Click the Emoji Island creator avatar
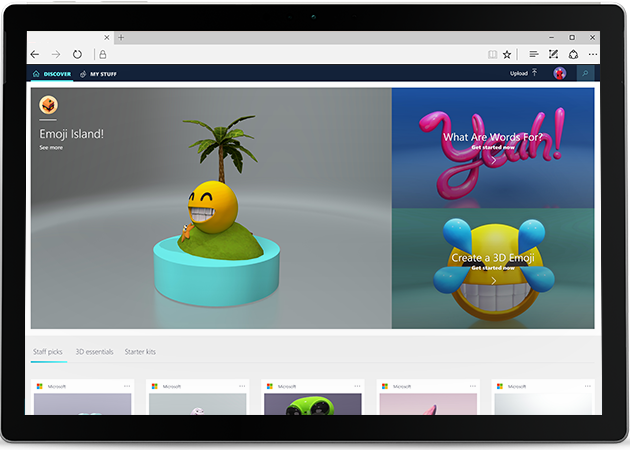The height and width of the screenshot is (450, 630). point(48,105)
